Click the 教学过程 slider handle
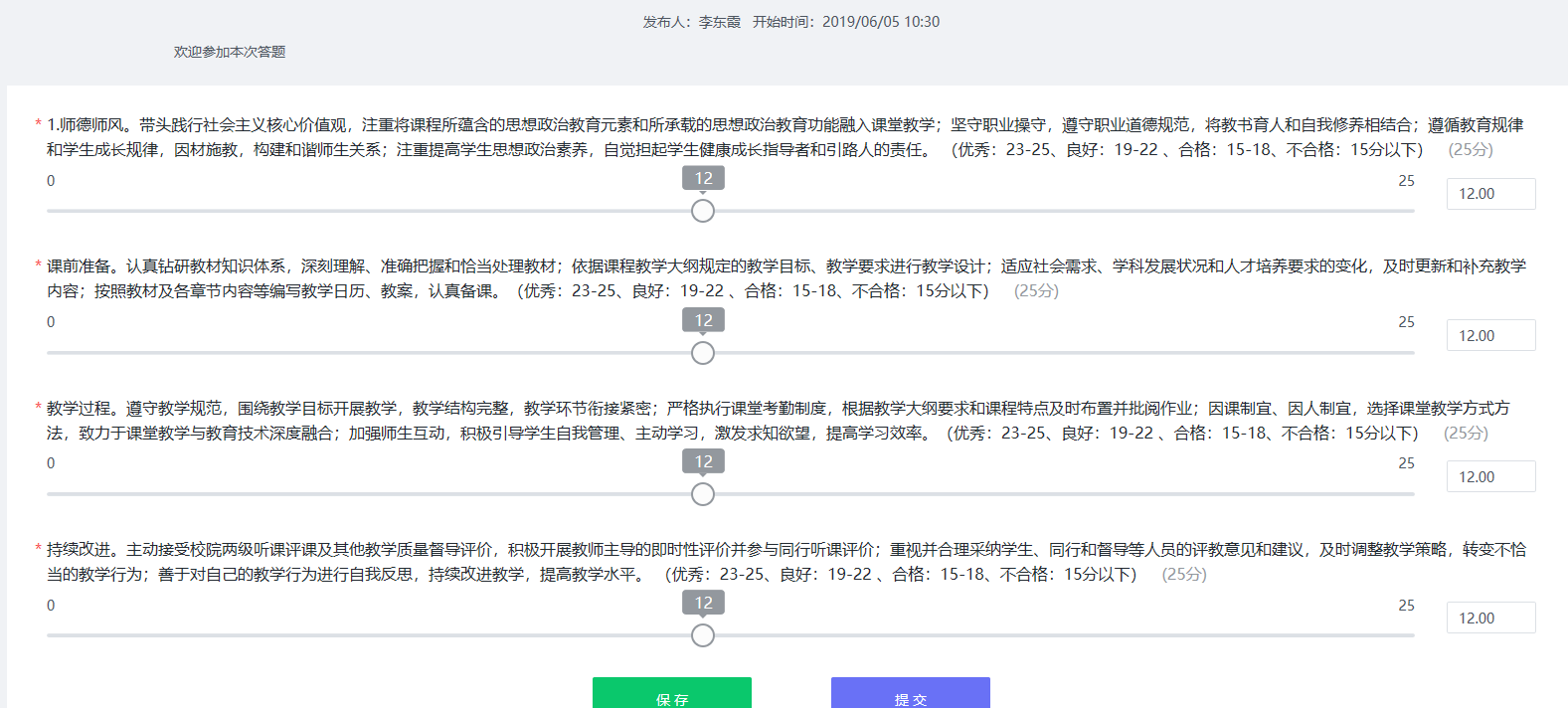 pos(703,494)
